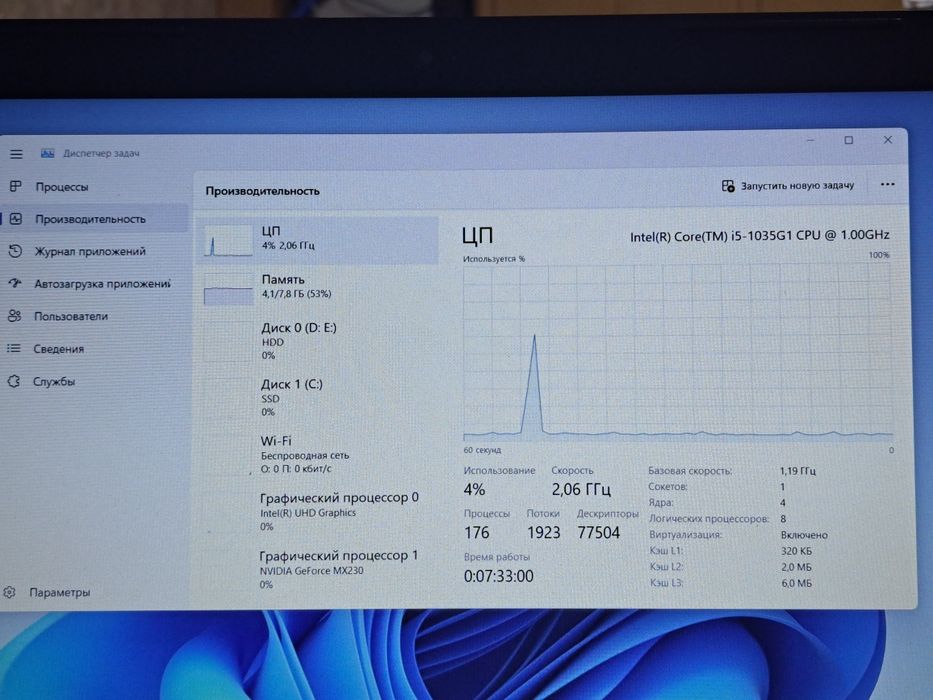This screenshot has width=933, height=700.
Task: Close the Task Manager window
Action: pyautogui.click(x=887, y=140)
